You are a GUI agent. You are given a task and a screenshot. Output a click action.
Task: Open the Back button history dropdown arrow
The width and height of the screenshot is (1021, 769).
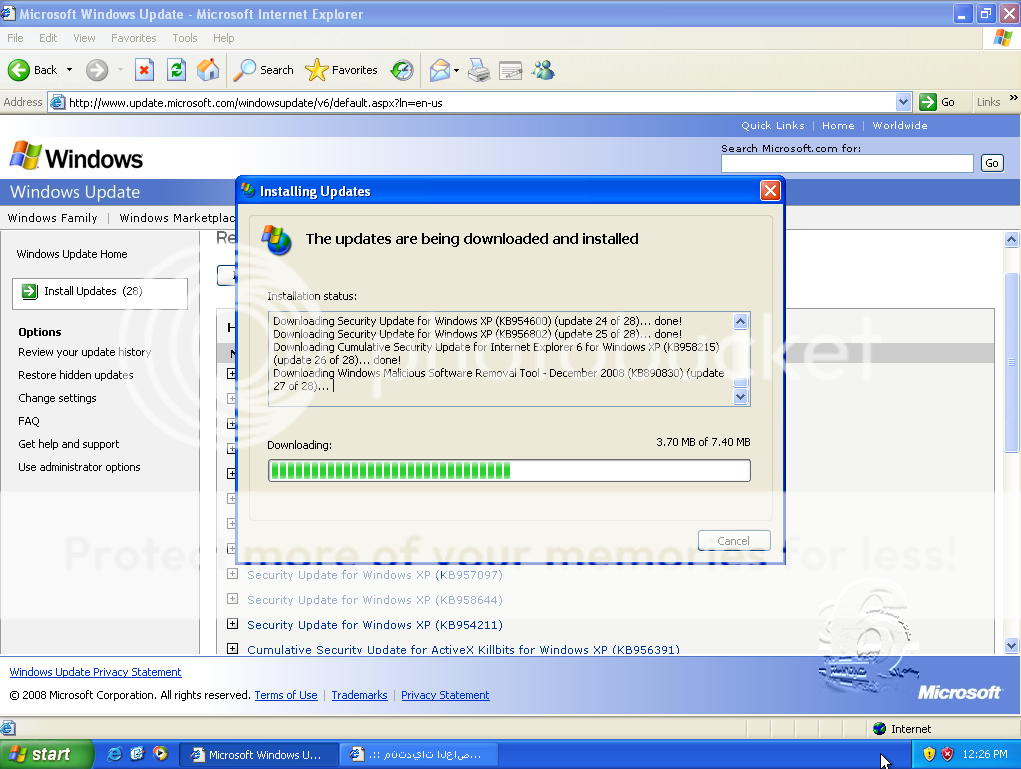69,70
